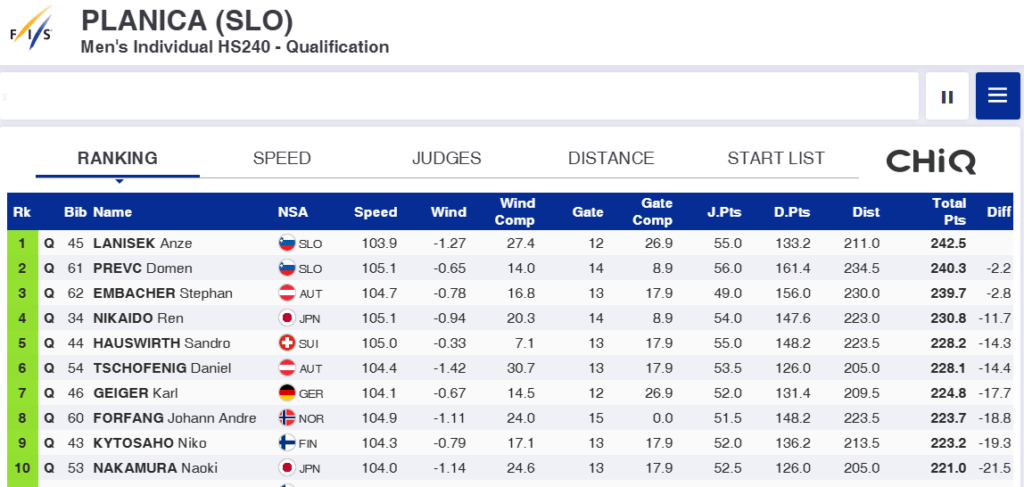Viewport: 1024px width, 487px height.
Task: Sort by the Total Pts column header
Action: pos(950,212)
